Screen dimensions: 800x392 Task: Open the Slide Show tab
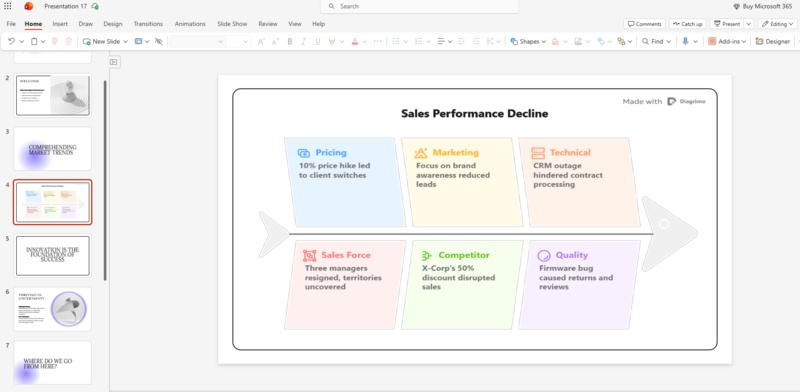[x=232, y=24]
